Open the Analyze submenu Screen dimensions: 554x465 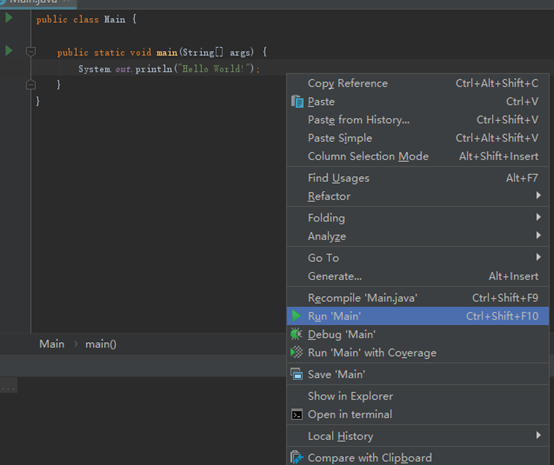pos(418,236)
